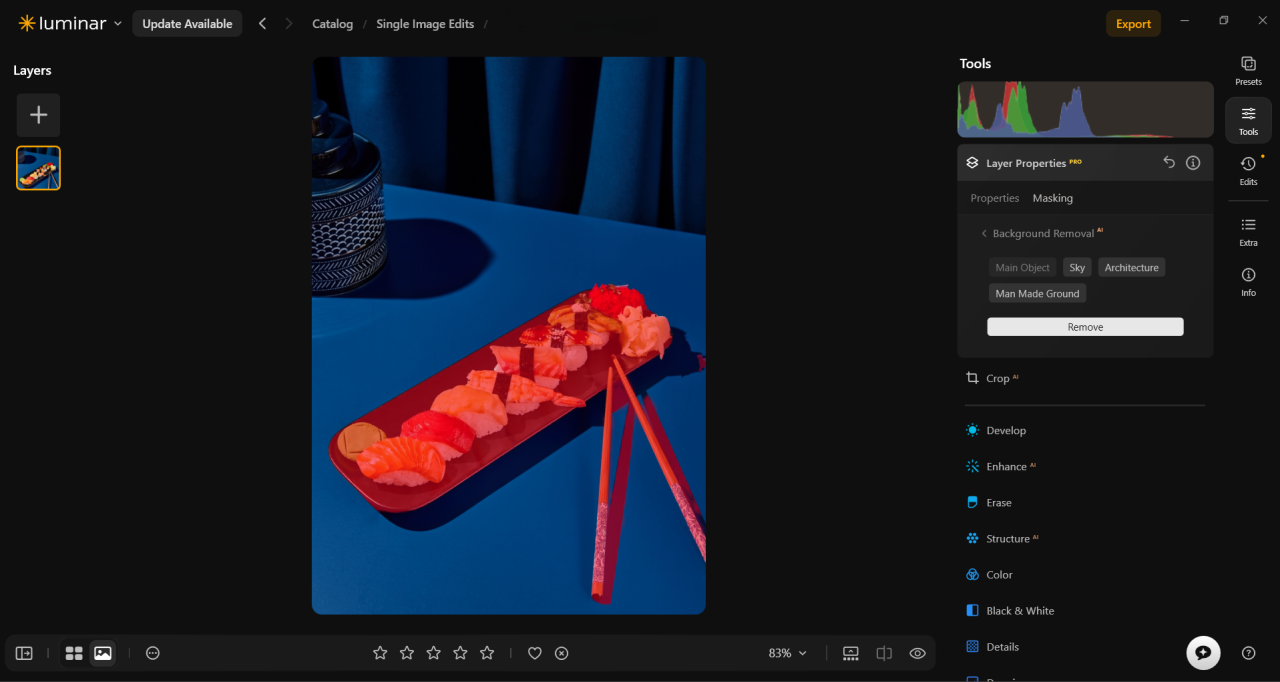Open the chat feedback button

[1203, 652]
